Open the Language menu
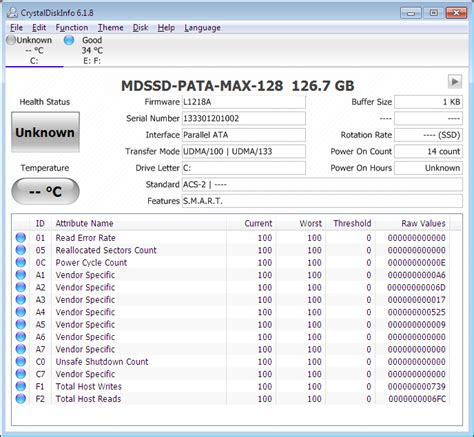 pyautogui.click(x=202, y=28)
